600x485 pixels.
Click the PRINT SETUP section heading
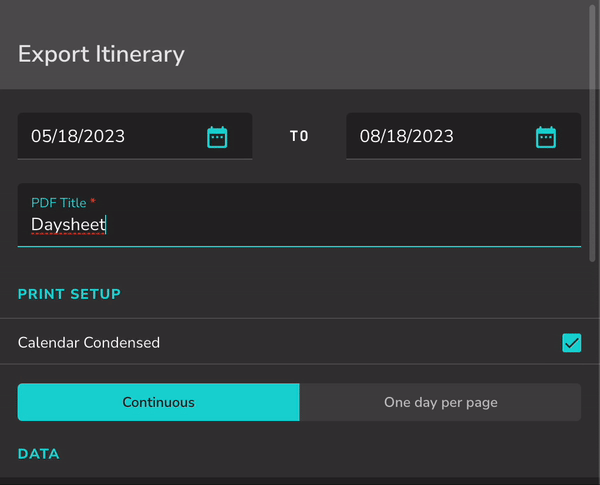69,294
